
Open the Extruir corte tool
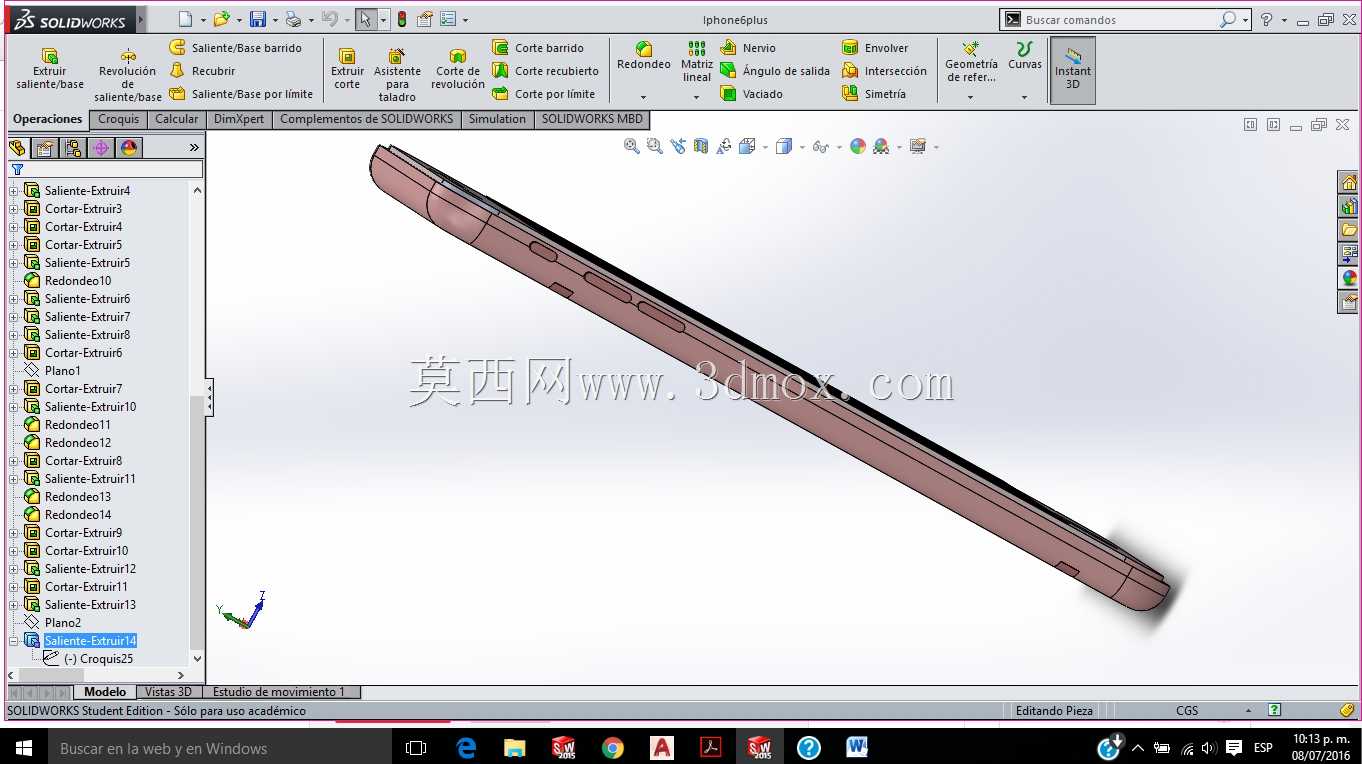click(347, 68)
